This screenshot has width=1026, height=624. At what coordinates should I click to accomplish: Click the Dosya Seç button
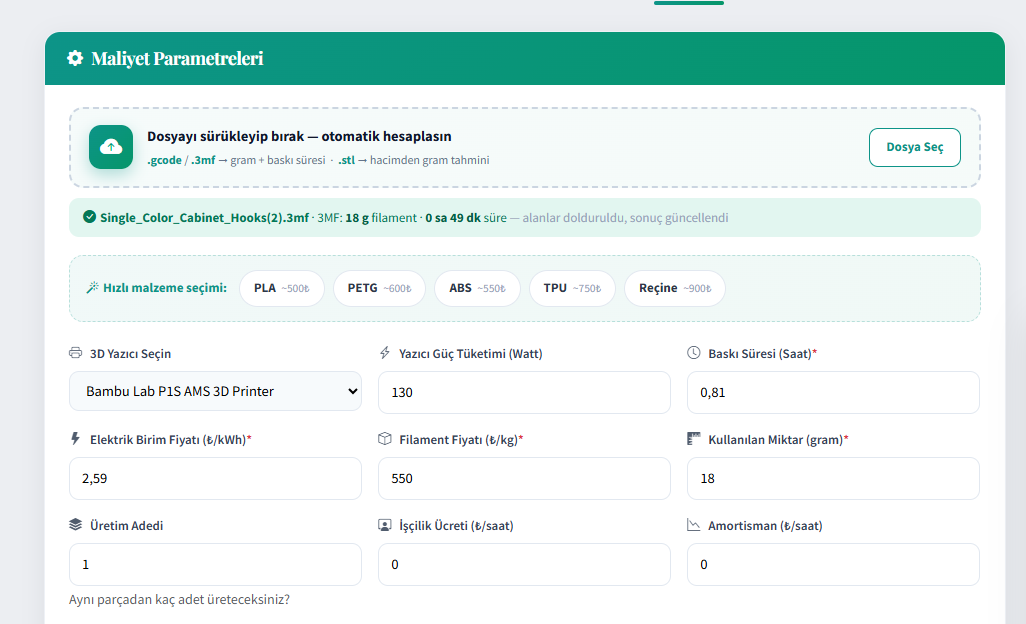[915, 147]
